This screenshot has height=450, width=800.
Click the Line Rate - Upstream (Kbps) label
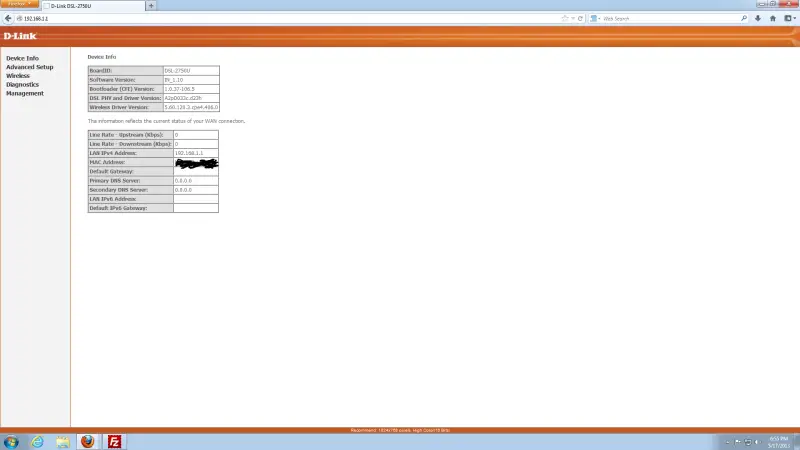point(127,135)
